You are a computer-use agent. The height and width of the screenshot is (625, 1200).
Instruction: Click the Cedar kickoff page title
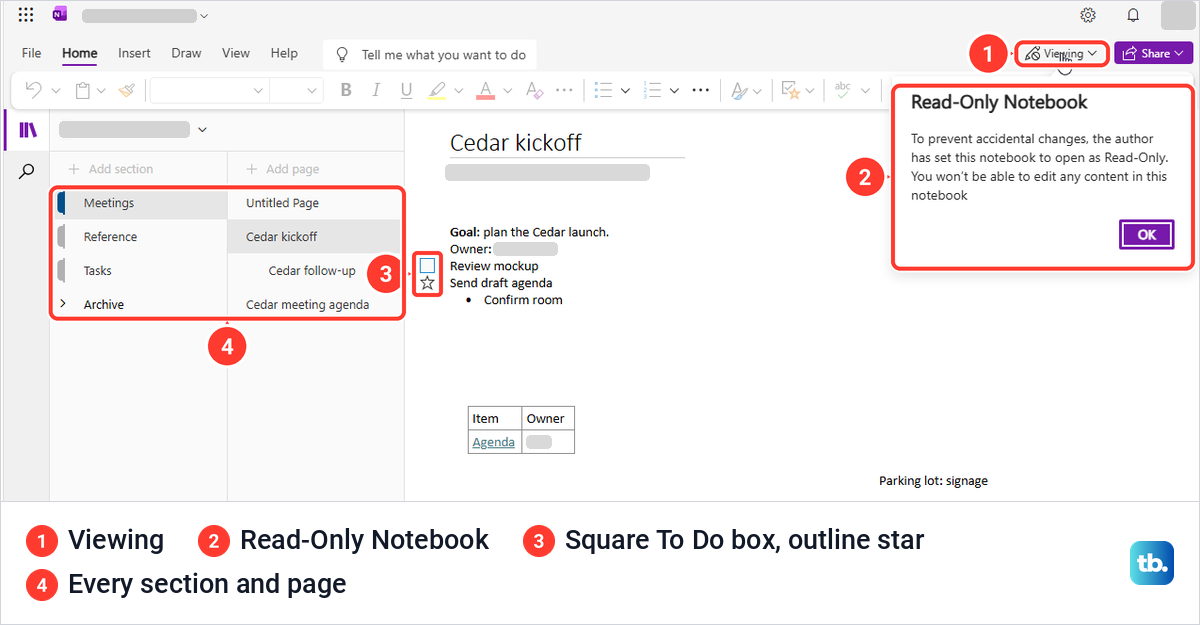pos(515,142)
